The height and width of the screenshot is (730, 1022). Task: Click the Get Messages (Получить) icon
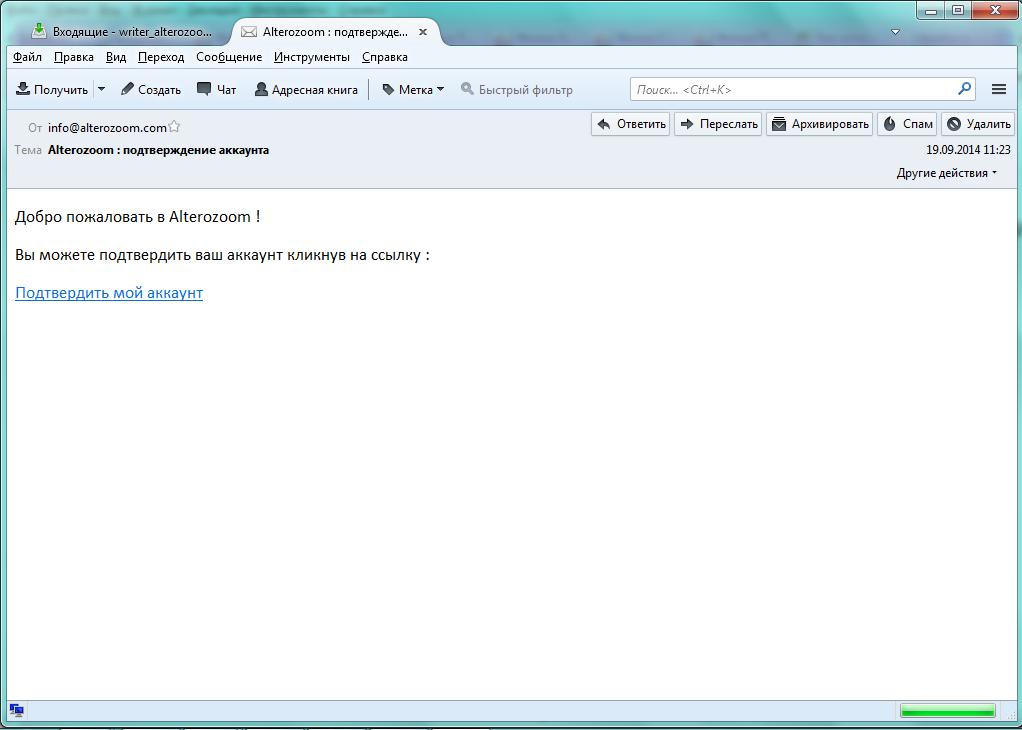[23, 89]
